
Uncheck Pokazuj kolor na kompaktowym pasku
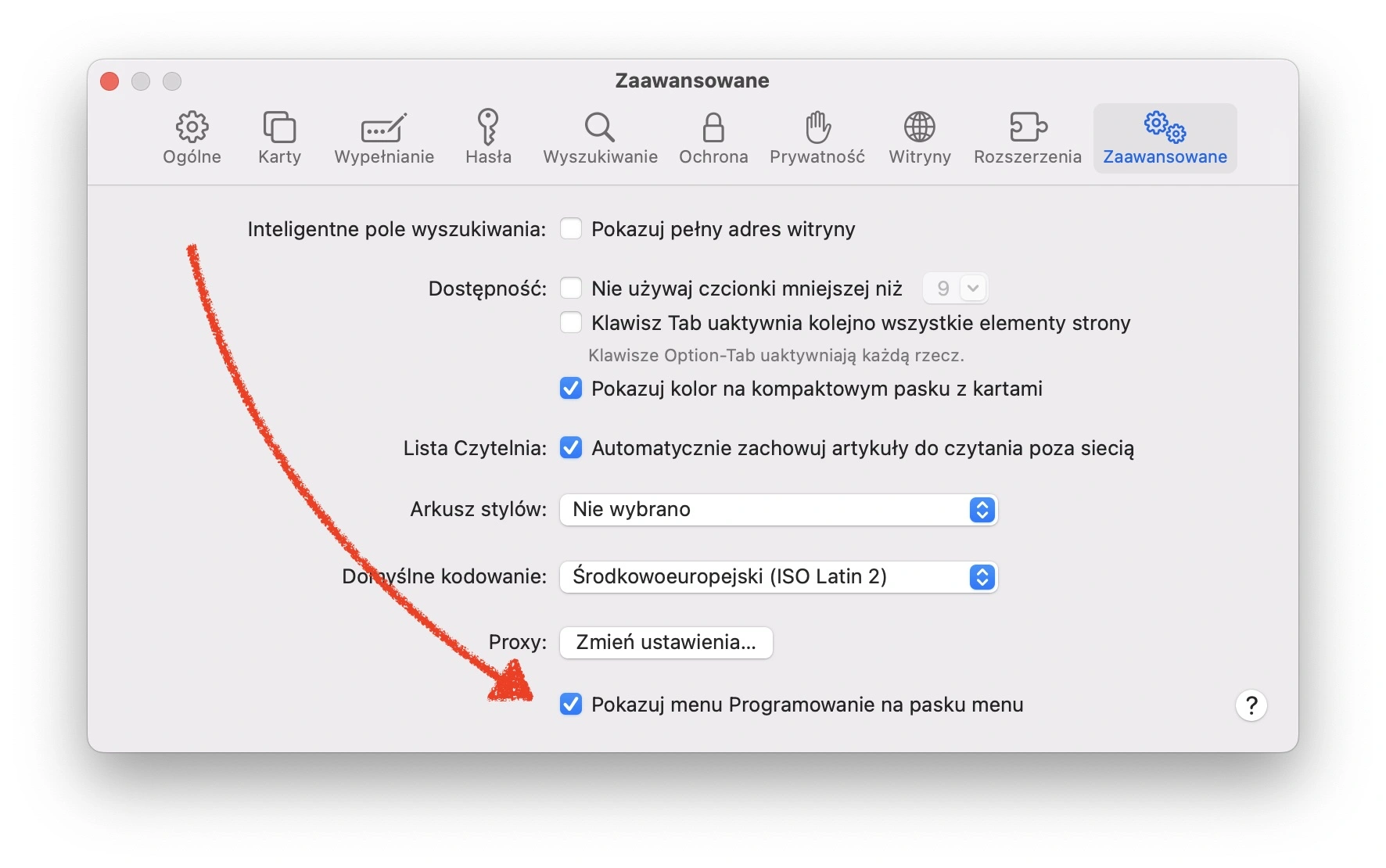pyautogui.click(x=571, y=389)
